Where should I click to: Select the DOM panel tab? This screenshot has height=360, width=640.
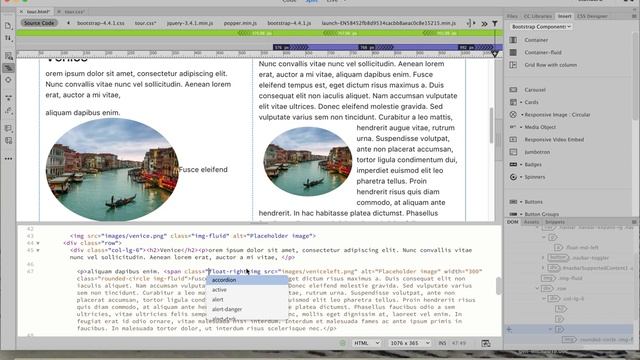click(x=513, y=222)
